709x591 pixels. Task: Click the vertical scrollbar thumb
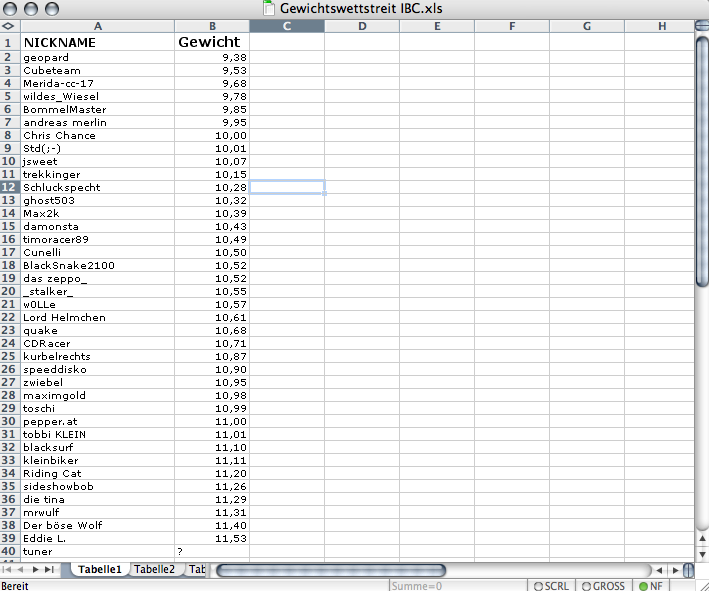701,162
